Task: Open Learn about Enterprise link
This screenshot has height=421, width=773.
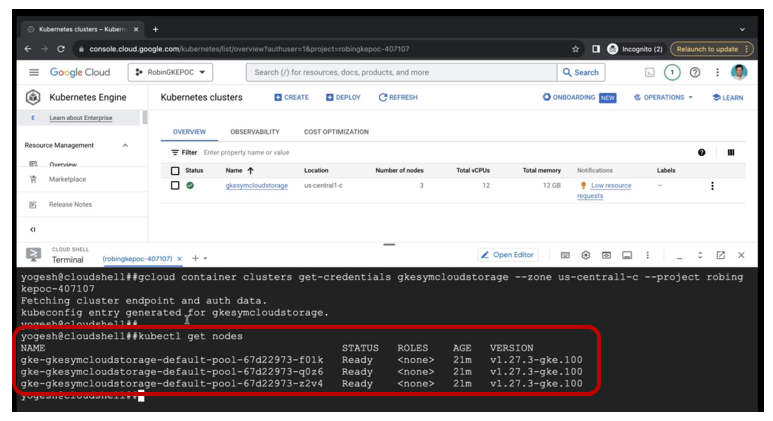Action: coord(80,118)
